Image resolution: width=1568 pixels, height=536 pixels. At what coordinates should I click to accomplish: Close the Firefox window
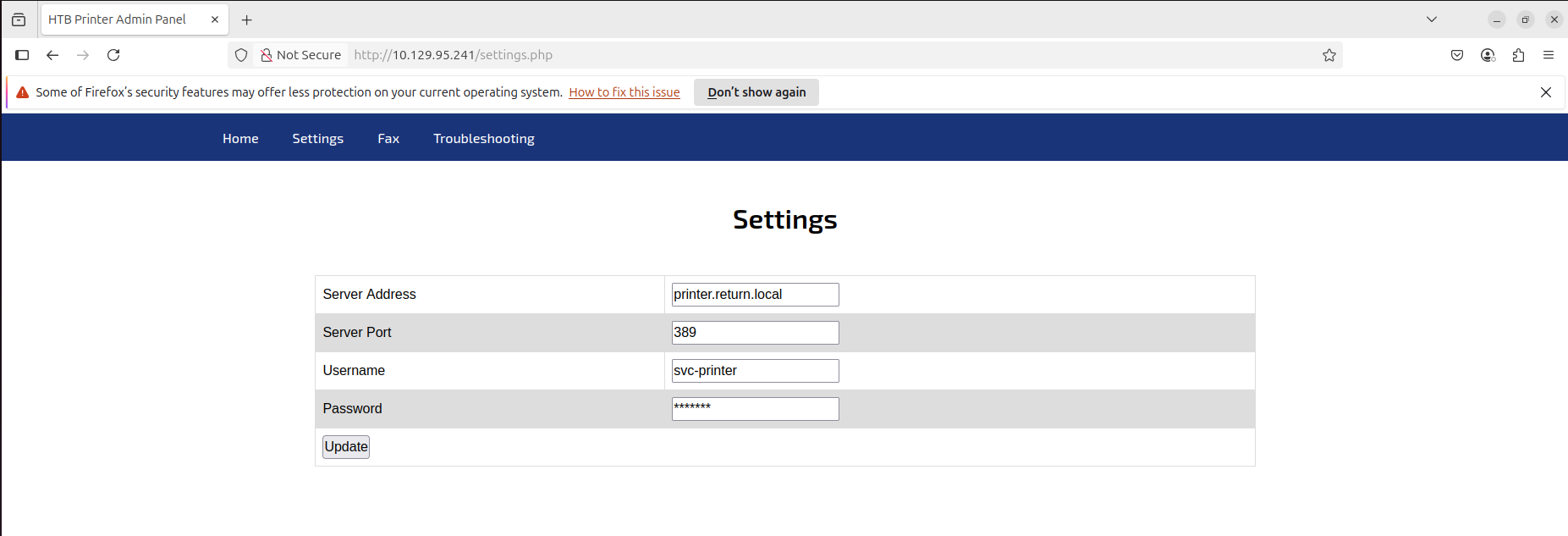[x=1554, y=19]
